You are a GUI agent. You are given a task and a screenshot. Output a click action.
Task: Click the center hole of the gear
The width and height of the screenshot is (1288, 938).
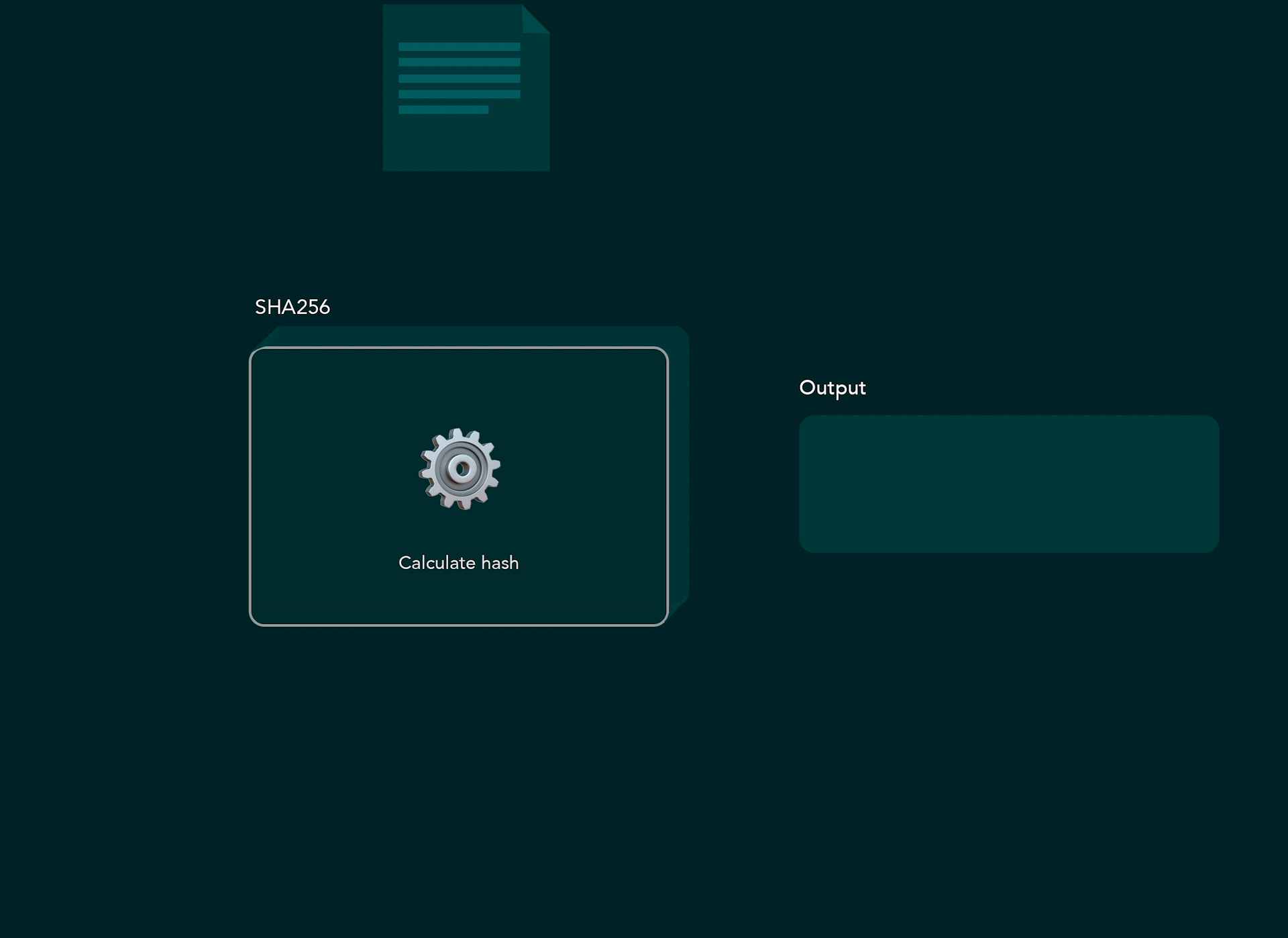tap(462, 468)
